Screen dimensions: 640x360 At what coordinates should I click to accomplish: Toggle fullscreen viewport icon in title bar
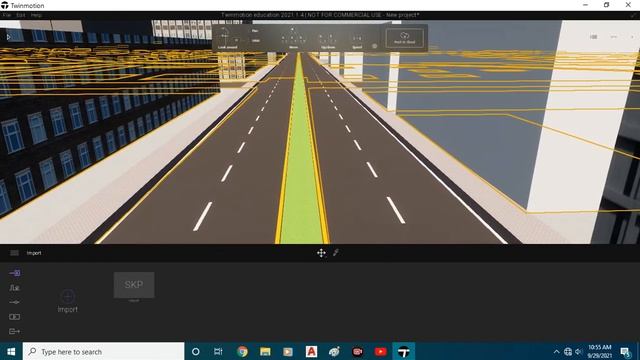tap(633, 15)
